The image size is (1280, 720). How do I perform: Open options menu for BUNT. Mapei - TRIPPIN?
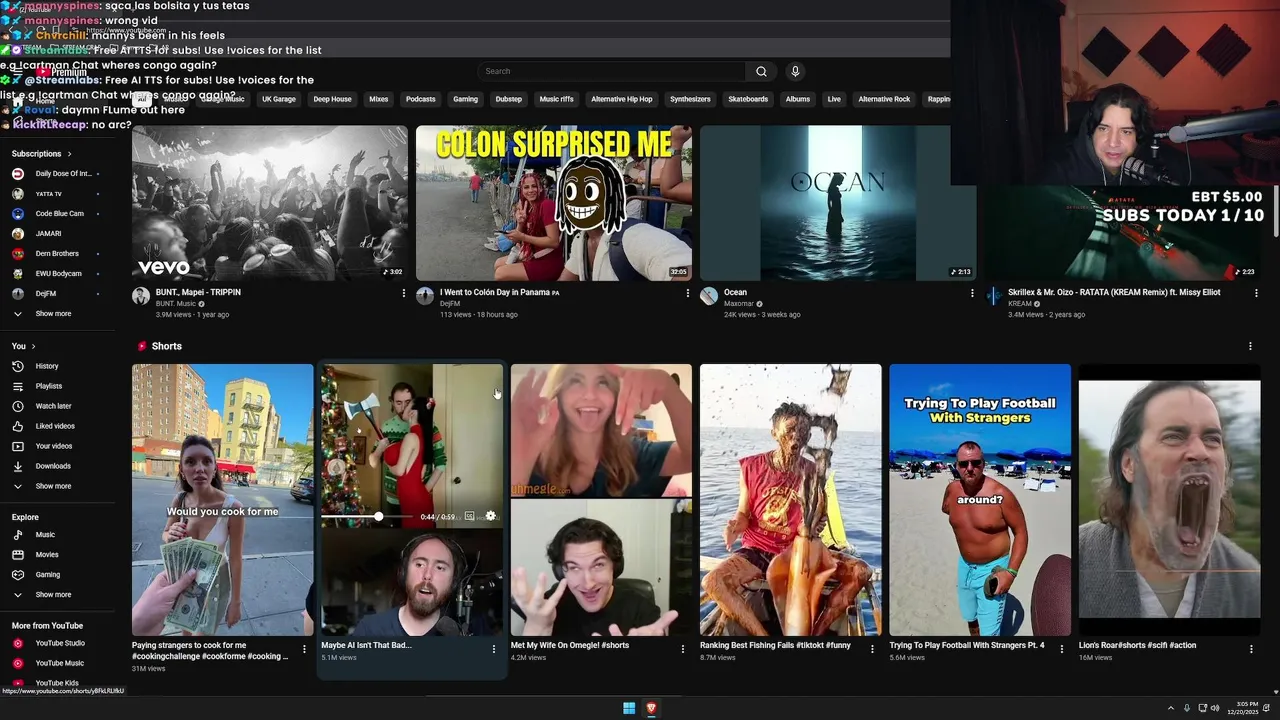click(404, 293)
